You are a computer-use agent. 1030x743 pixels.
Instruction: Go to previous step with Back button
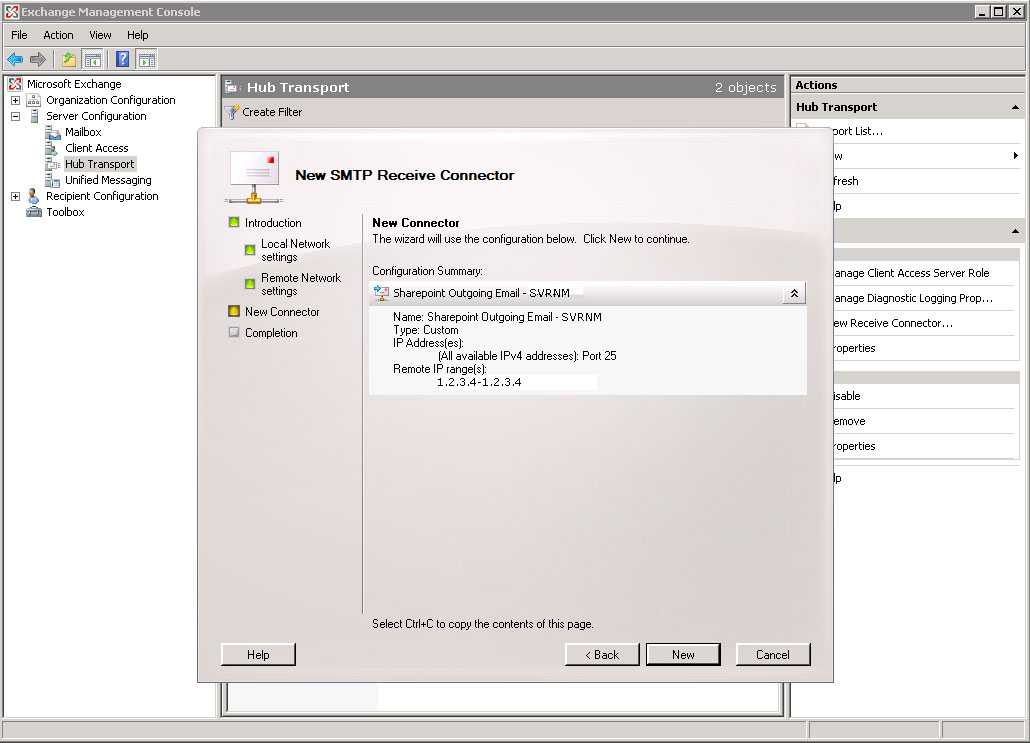602,654
